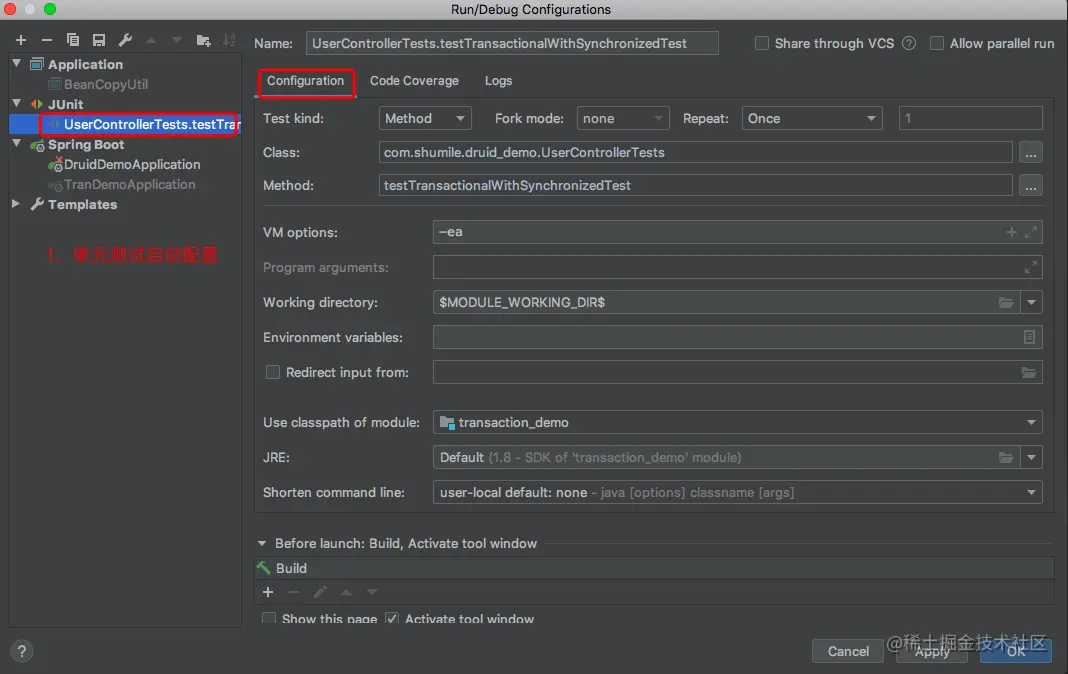Browse for Class with ellipsis button

pyautogui.click(x=1031, y=153)
